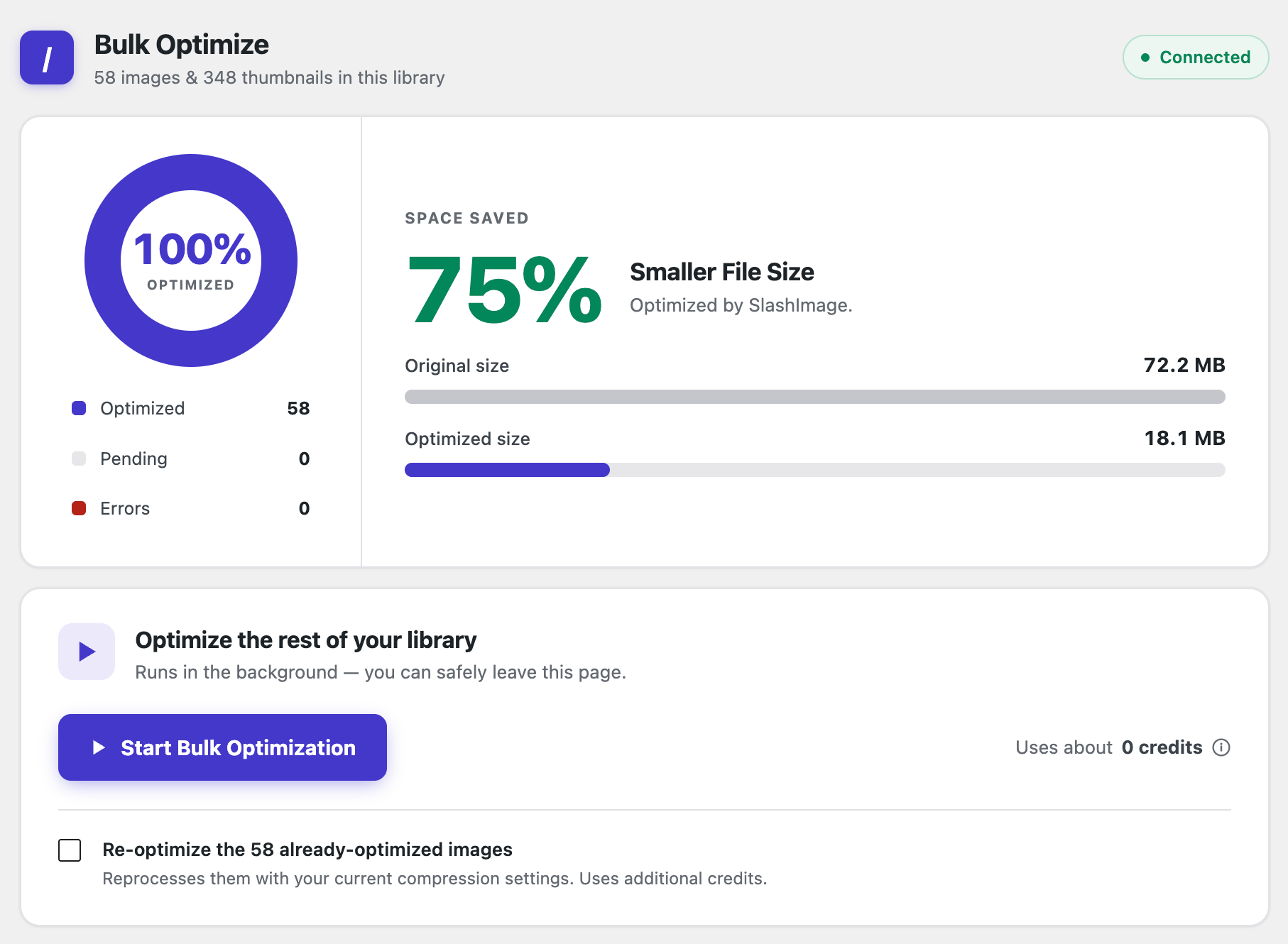This screenshot has height=944, width=1288.
Task: Click the Optimized size progress bar
Action: click(x=815, y=470)
